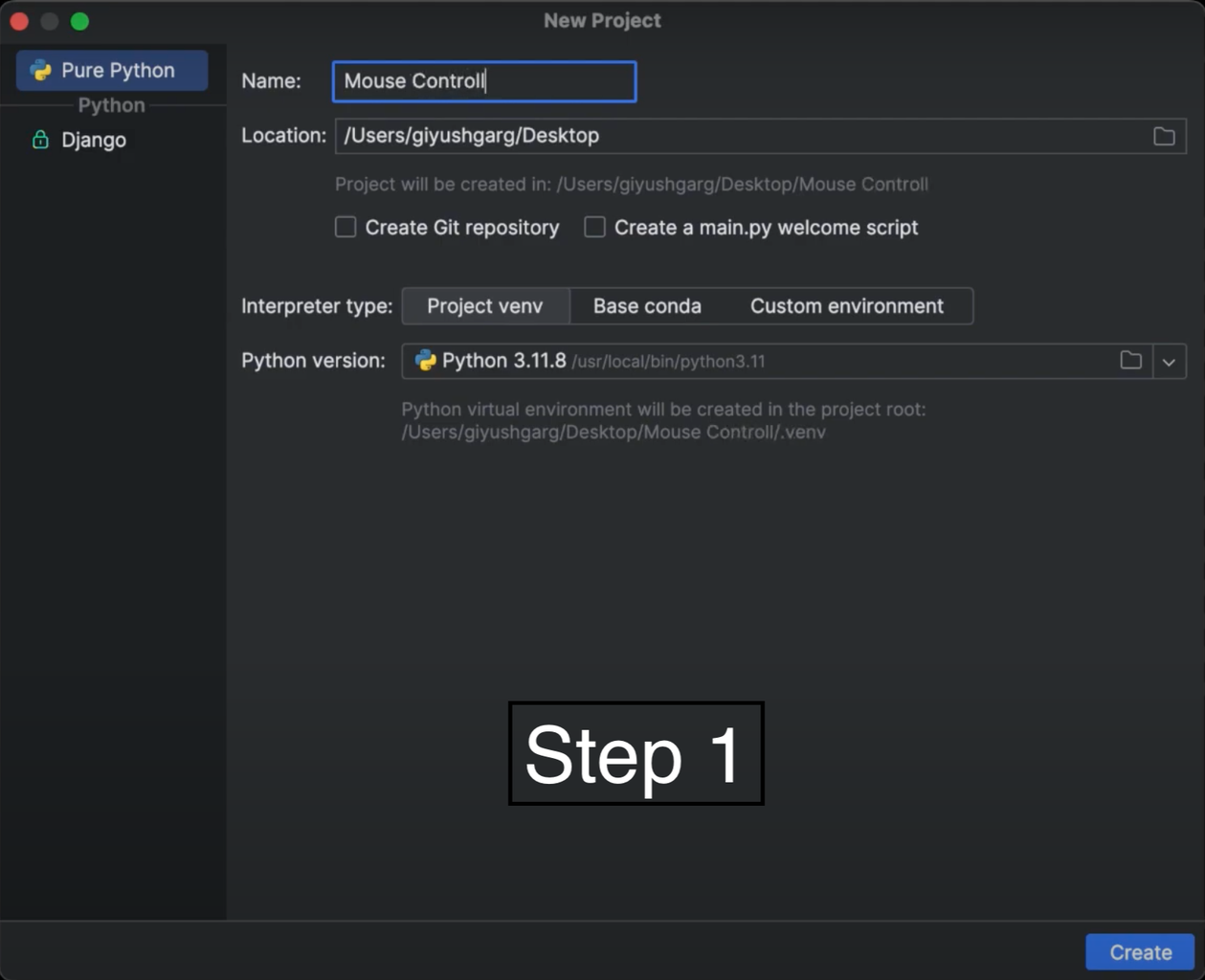Select Pure Python in the left sidebar
The width and height of the screenshot is (1205, 980).
[111, 69]
